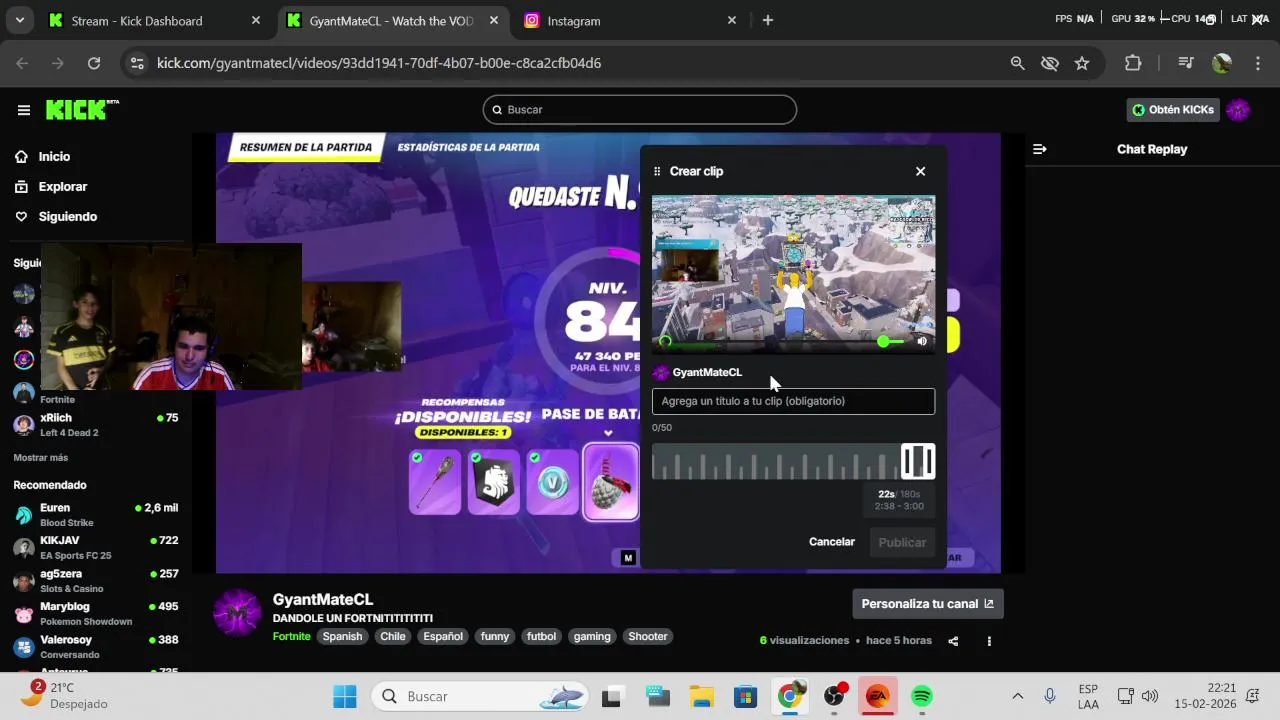Open the GyantMateCL channel avatar
Viewport: 1280px width, 720px height.
coord(238,612)
